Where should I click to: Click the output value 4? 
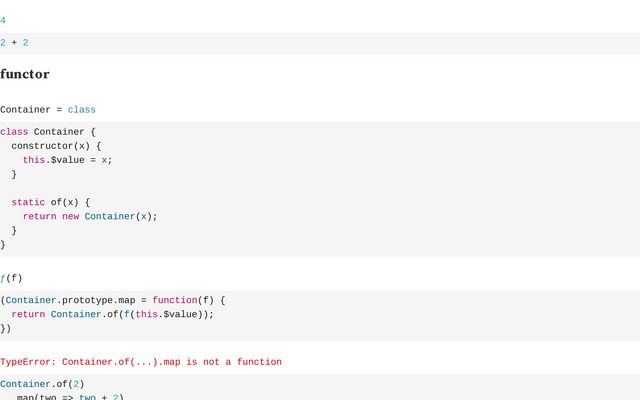[x=3, y=20]
